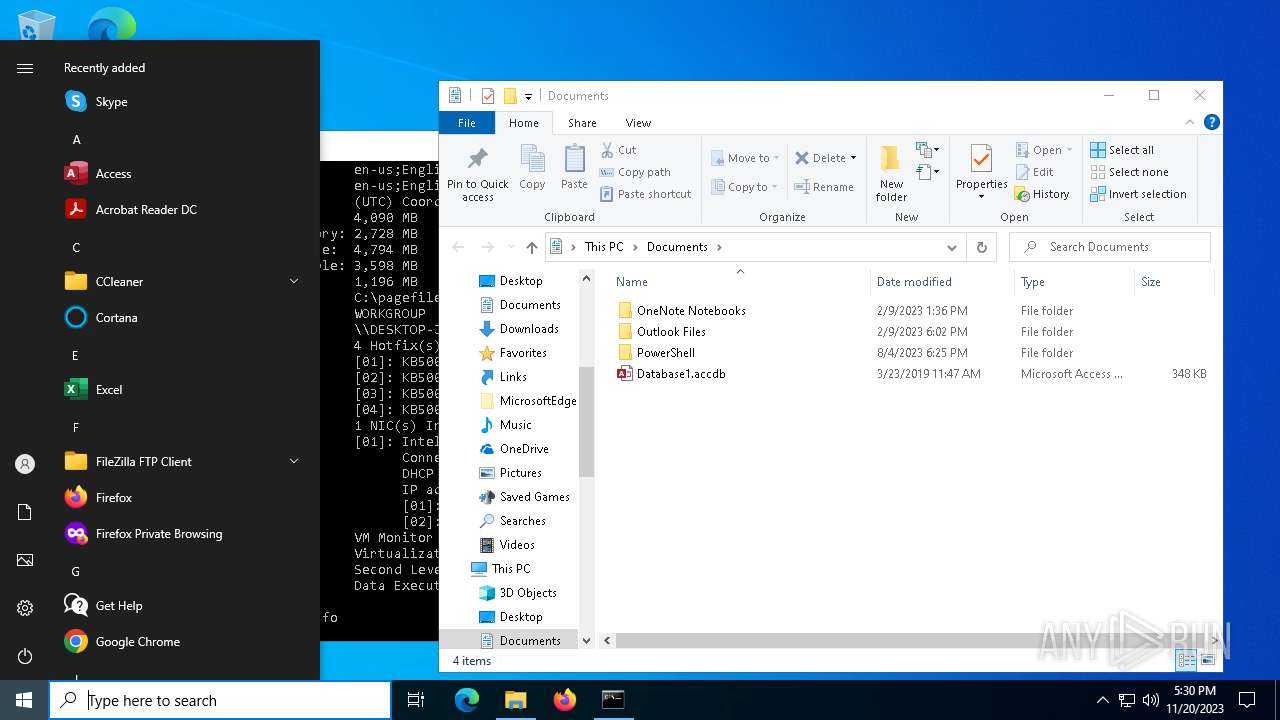The image size is (1280, 720).
Task: Open address bar history dropdown
Action: 952,247
